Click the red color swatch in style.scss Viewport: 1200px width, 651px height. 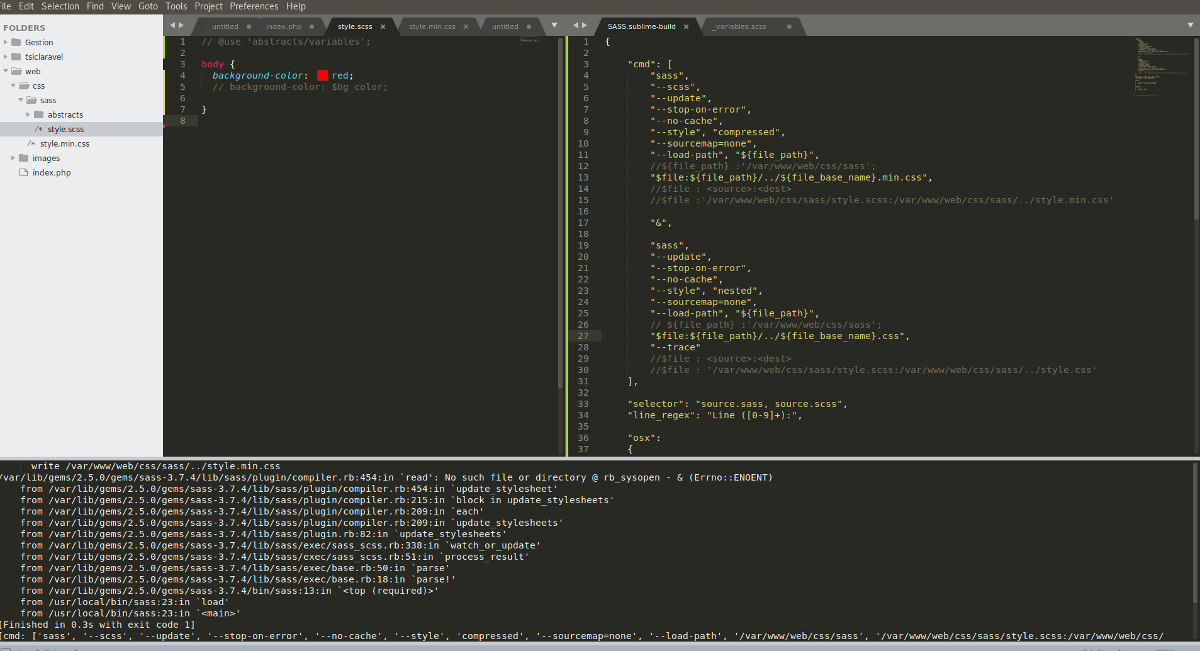point(323,75)
